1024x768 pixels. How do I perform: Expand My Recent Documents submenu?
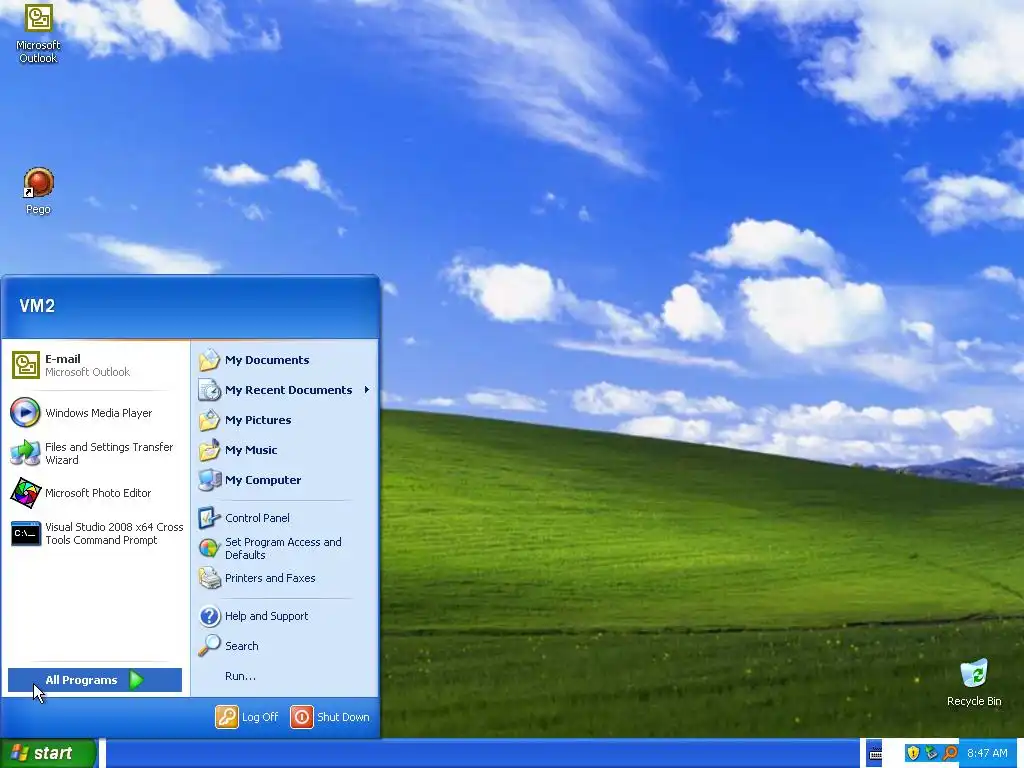pyautogui.click(x=285, y=390)
